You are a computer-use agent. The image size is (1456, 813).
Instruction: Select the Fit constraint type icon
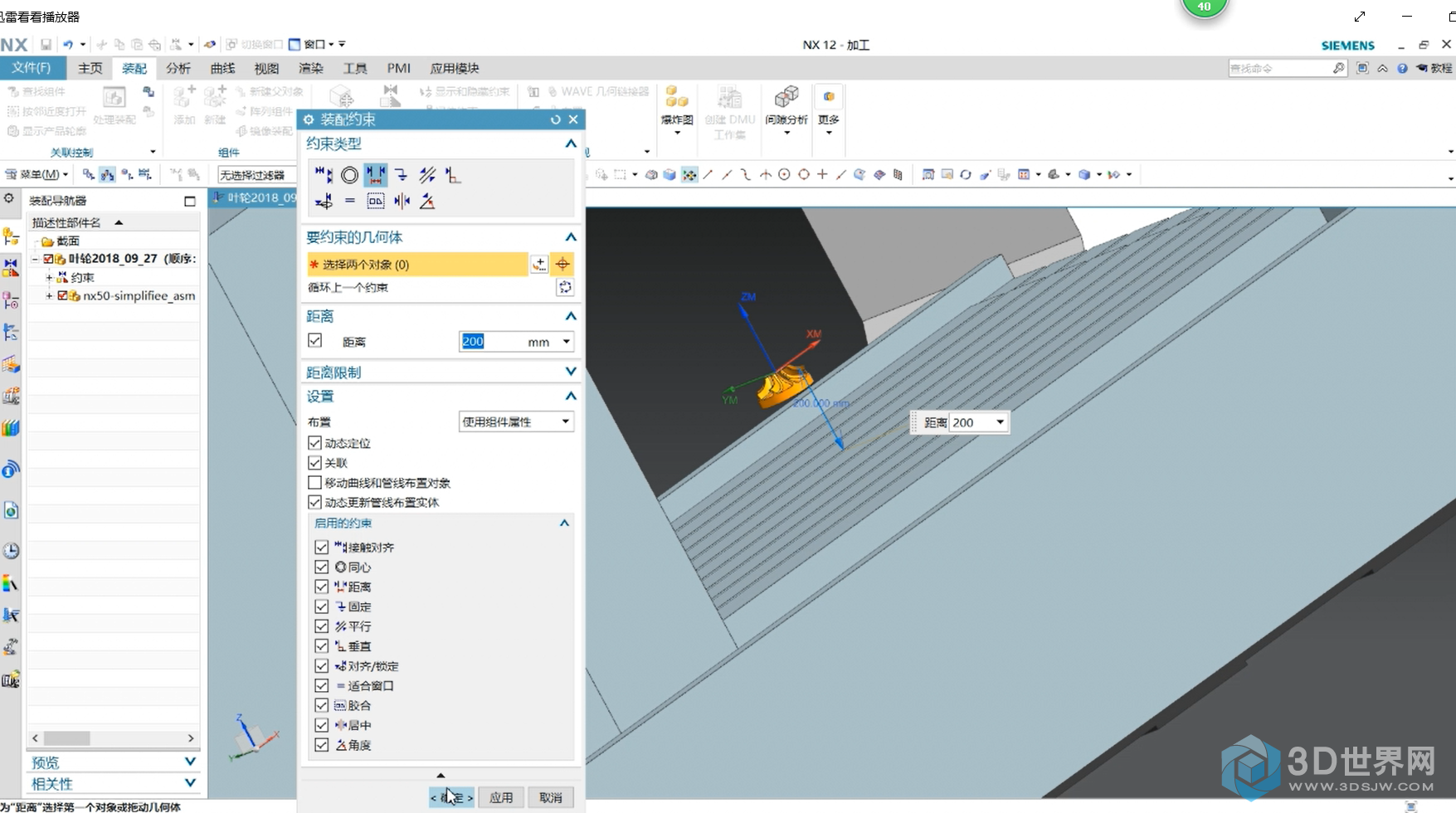(349, 201)
